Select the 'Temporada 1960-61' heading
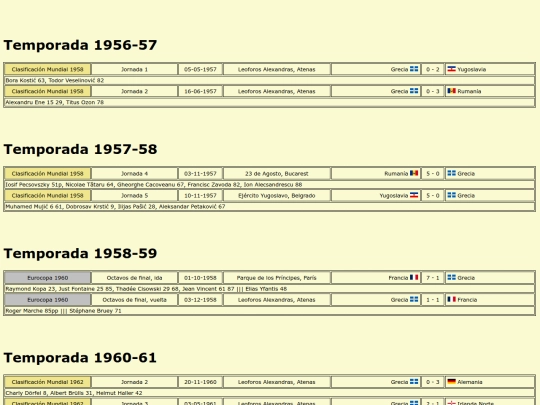540x405 pixels. (x=80, y=358)
